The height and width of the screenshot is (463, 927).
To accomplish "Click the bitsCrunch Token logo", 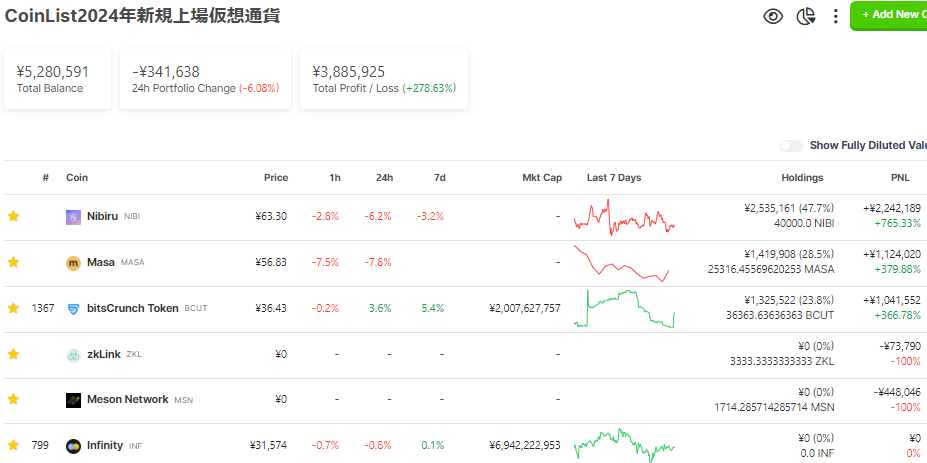I will [x=73, y=309].
